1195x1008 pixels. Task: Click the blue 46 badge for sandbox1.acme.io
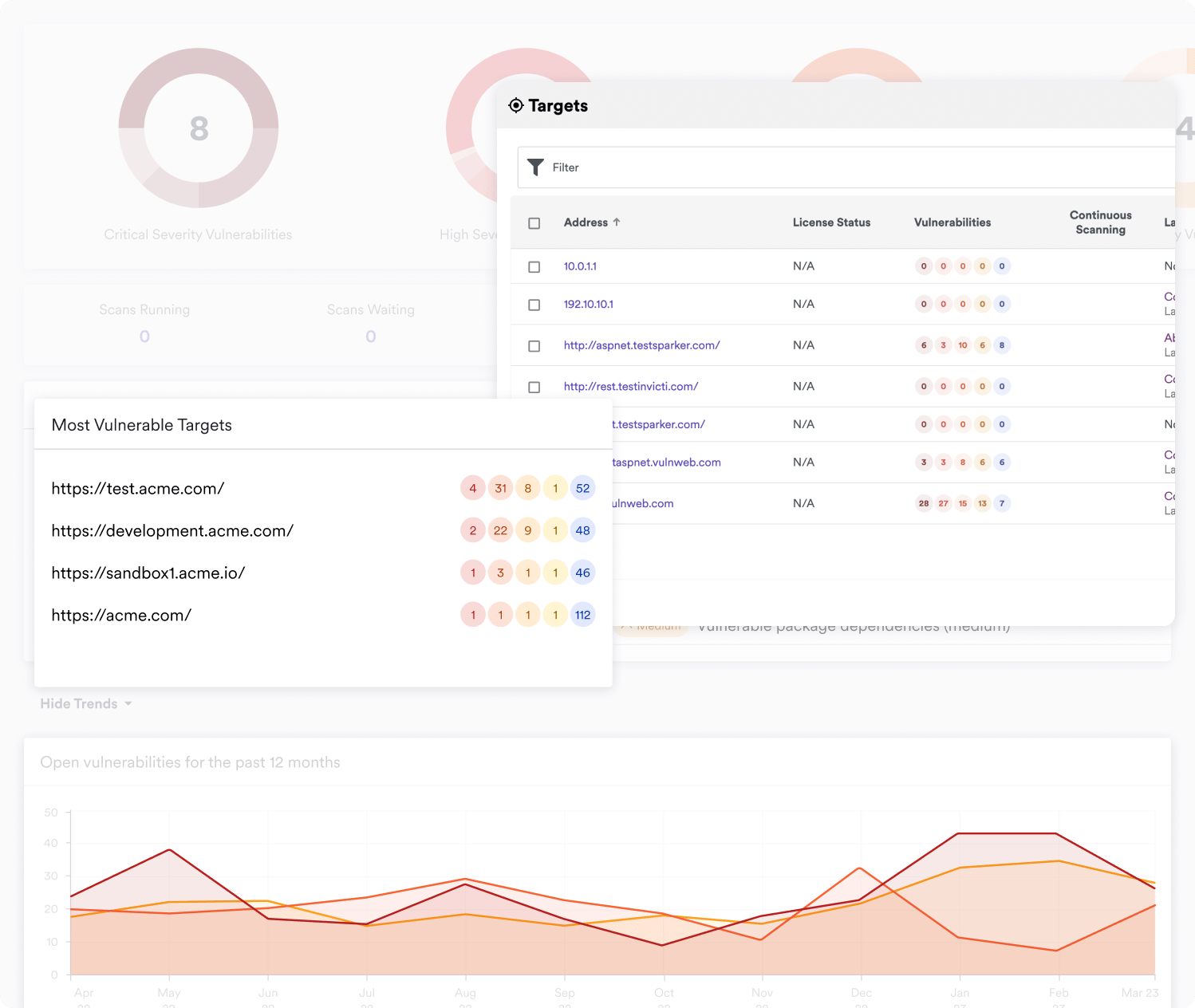tap(583, 573)
